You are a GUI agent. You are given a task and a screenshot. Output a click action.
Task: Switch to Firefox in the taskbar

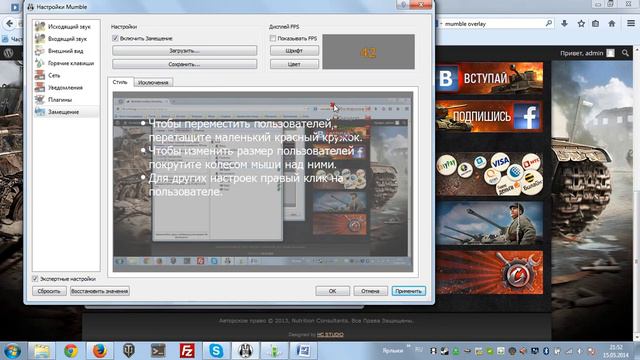[100, 351]
